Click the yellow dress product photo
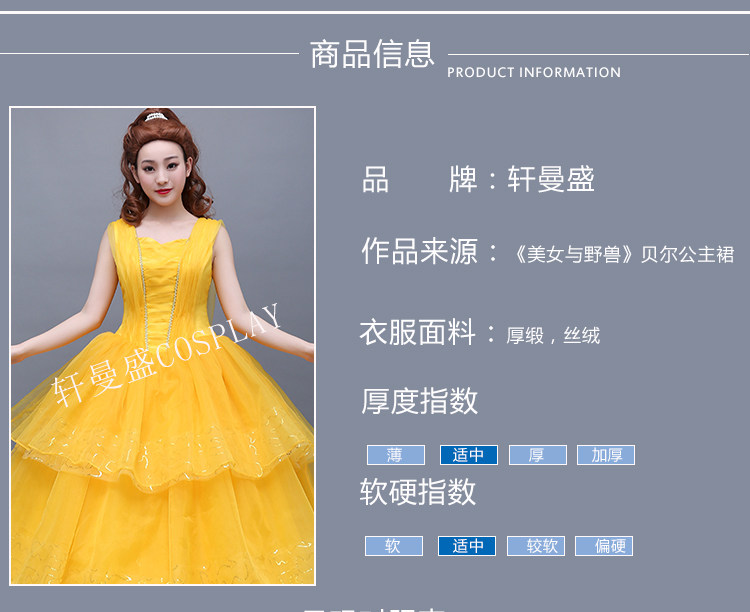Viewport: 750px width, 612px height. [x=162, y=345]
